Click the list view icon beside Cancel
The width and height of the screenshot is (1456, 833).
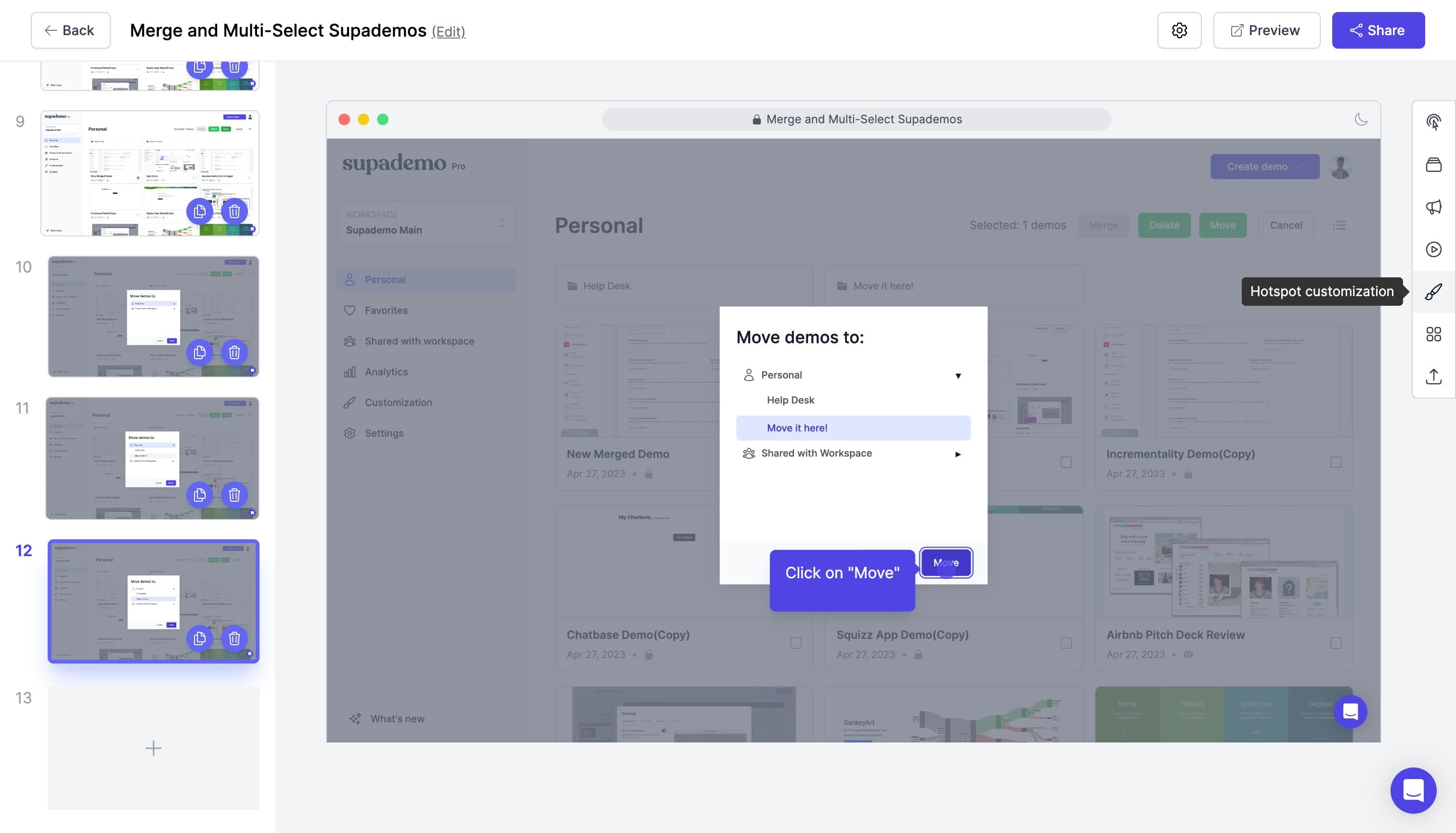point(1339,225)
